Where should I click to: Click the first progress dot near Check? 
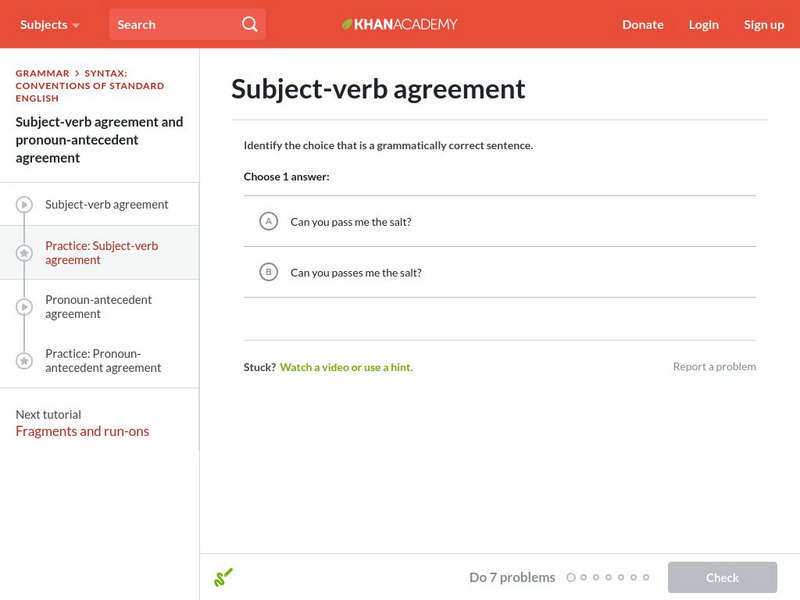coord(572,577)
